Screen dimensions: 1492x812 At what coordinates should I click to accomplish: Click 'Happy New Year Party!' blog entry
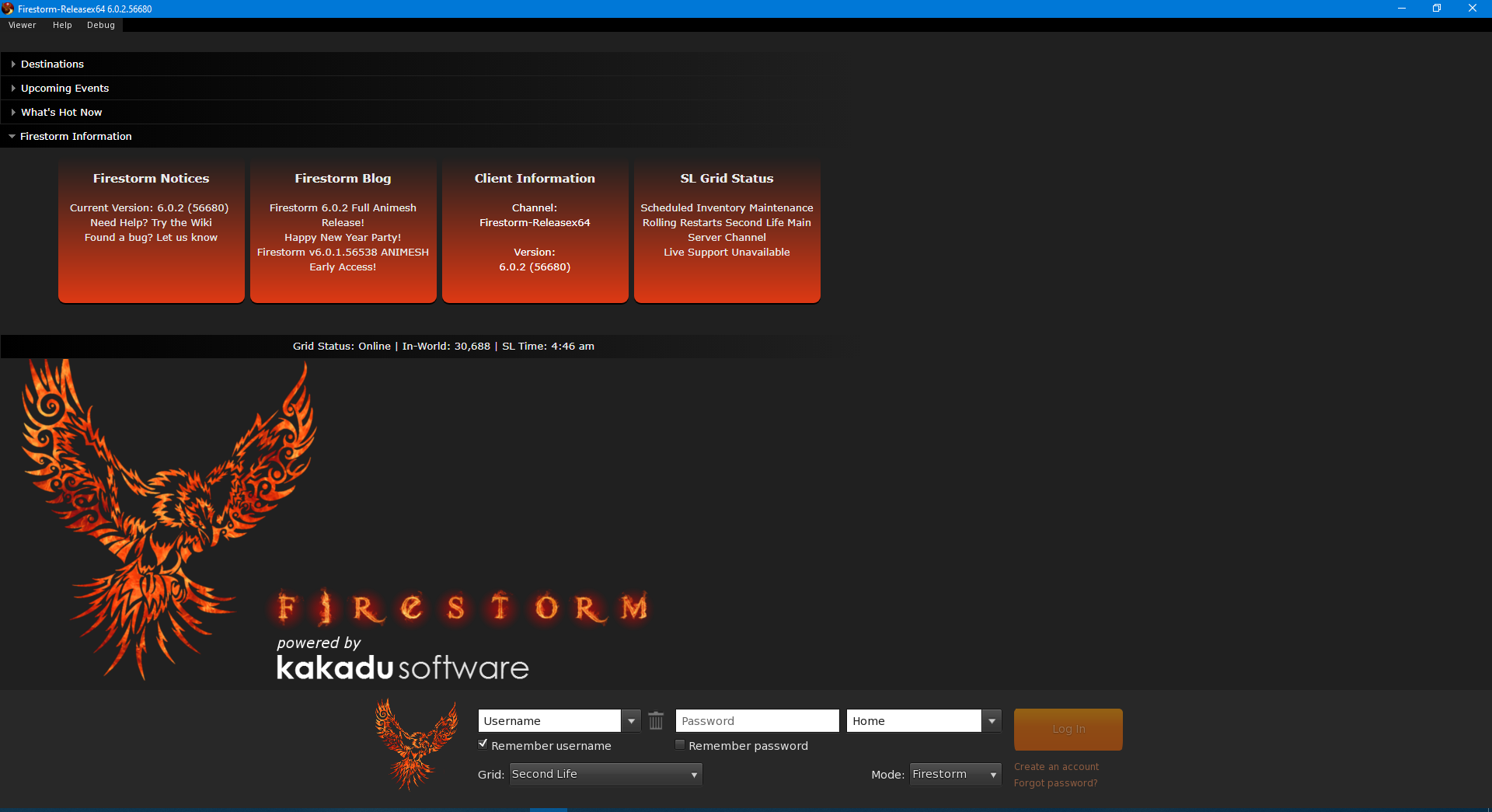[343, 238]
